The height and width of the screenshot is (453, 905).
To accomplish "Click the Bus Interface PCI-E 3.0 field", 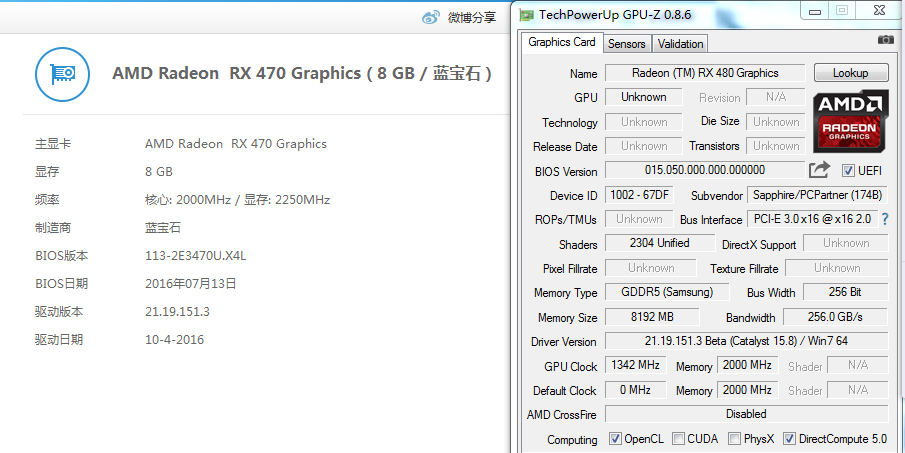I will pyautogui.click(x=813, y=219).
